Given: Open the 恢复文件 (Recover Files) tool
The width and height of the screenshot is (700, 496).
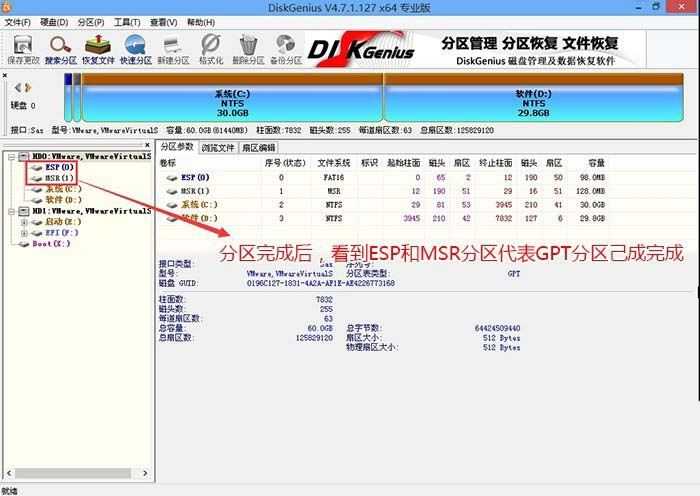Looking at the screenshot, I should (x=98, y=45).
